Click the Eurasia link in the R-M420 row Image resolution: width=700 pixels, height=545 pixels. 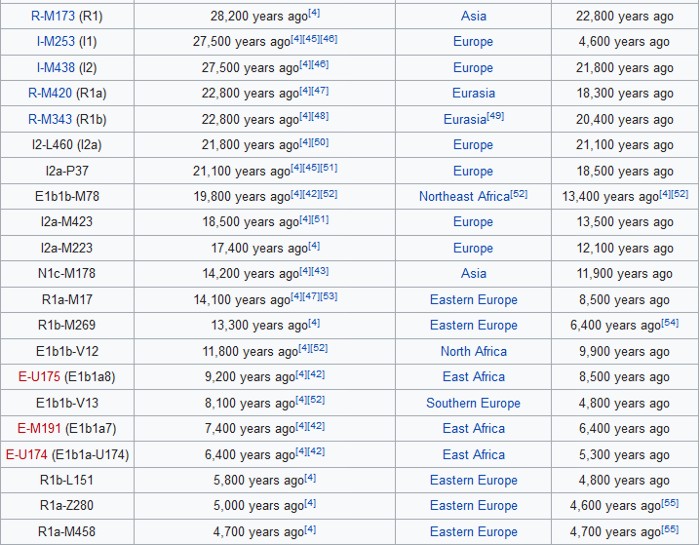click(x=473, y=93)
